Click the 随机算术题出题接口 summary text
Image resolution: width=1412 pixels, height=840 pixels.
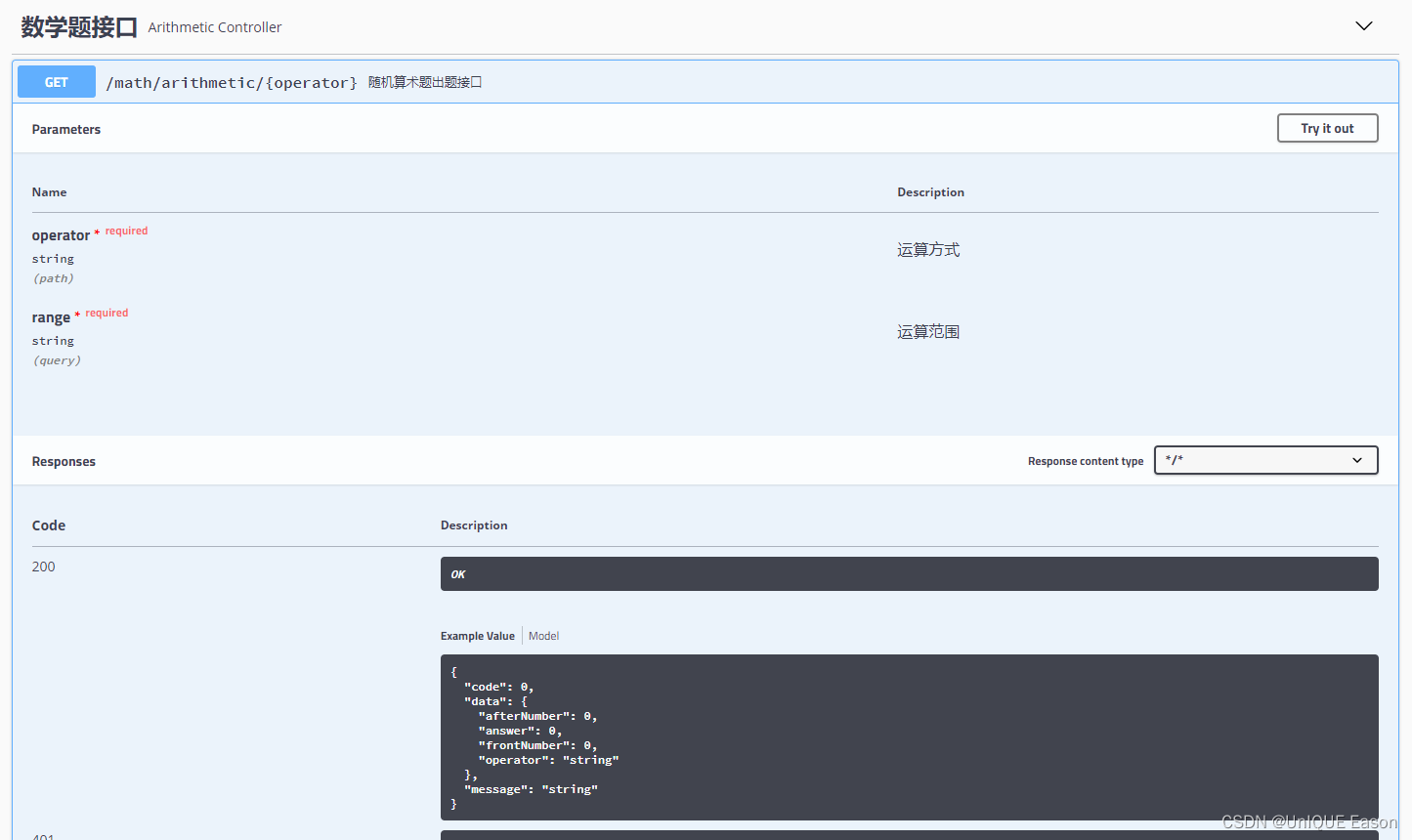[x=425, y=82]
